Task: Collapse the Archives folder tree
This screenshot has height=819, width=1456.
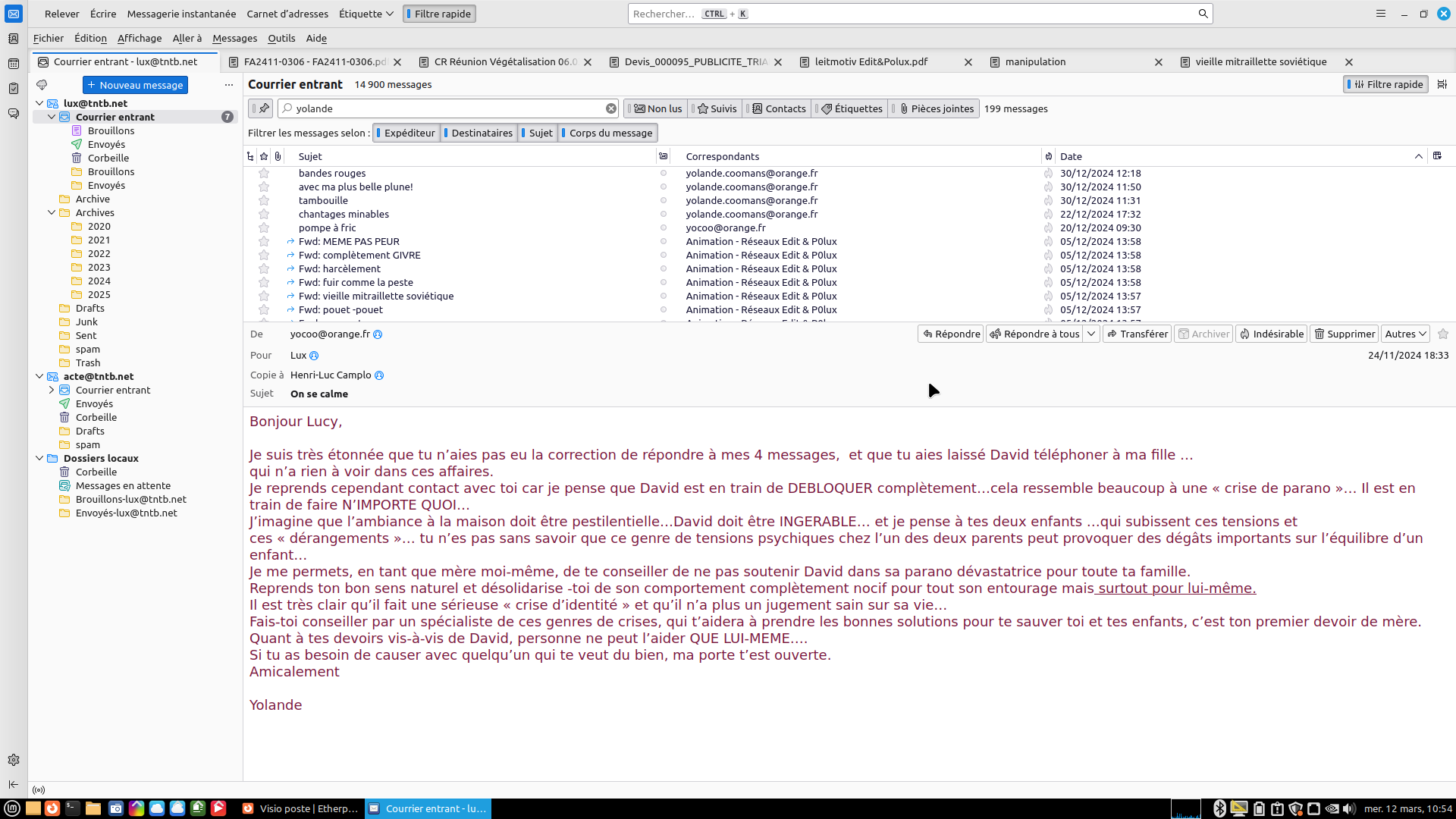Action: [52, 213]
